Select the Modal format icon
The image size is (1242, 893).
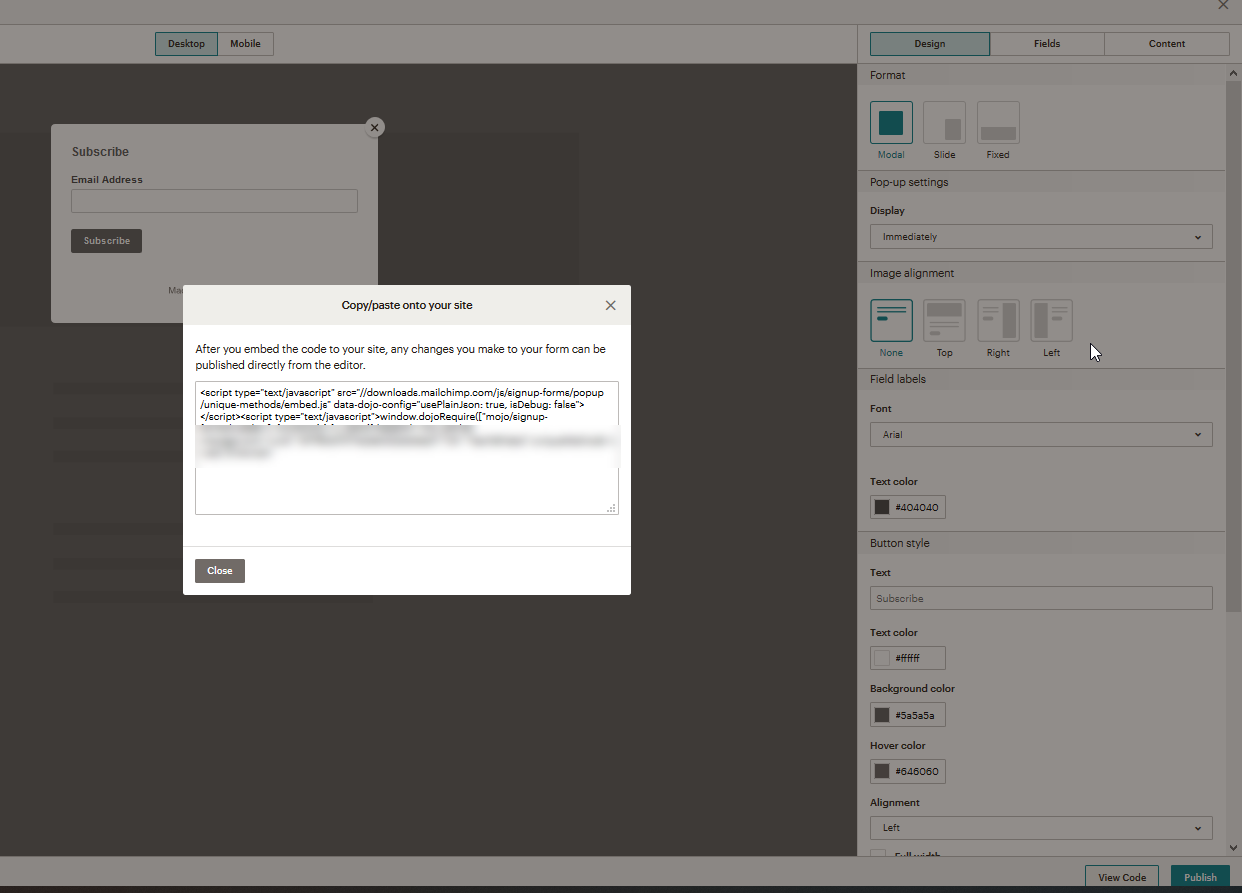coord(891,122)
